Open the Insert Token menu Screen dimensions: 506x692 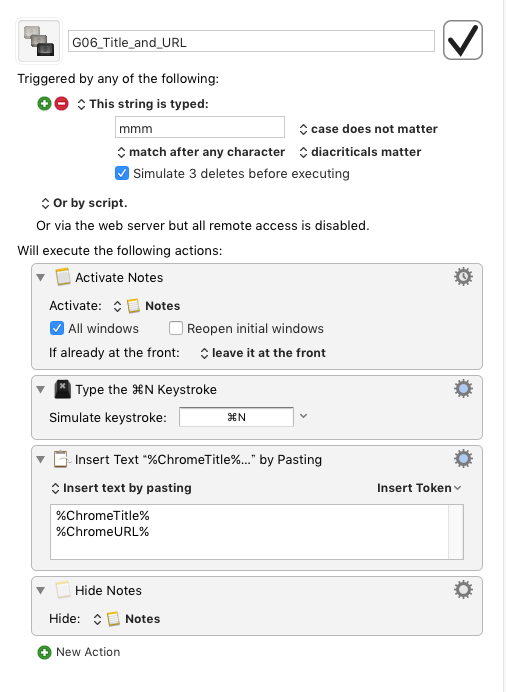(x=419, y=488)
